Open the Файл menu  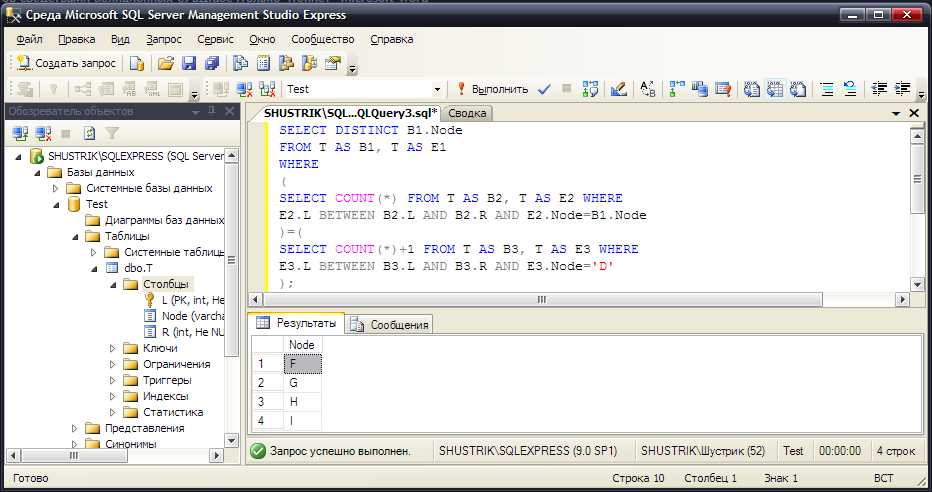click(29, 39)
